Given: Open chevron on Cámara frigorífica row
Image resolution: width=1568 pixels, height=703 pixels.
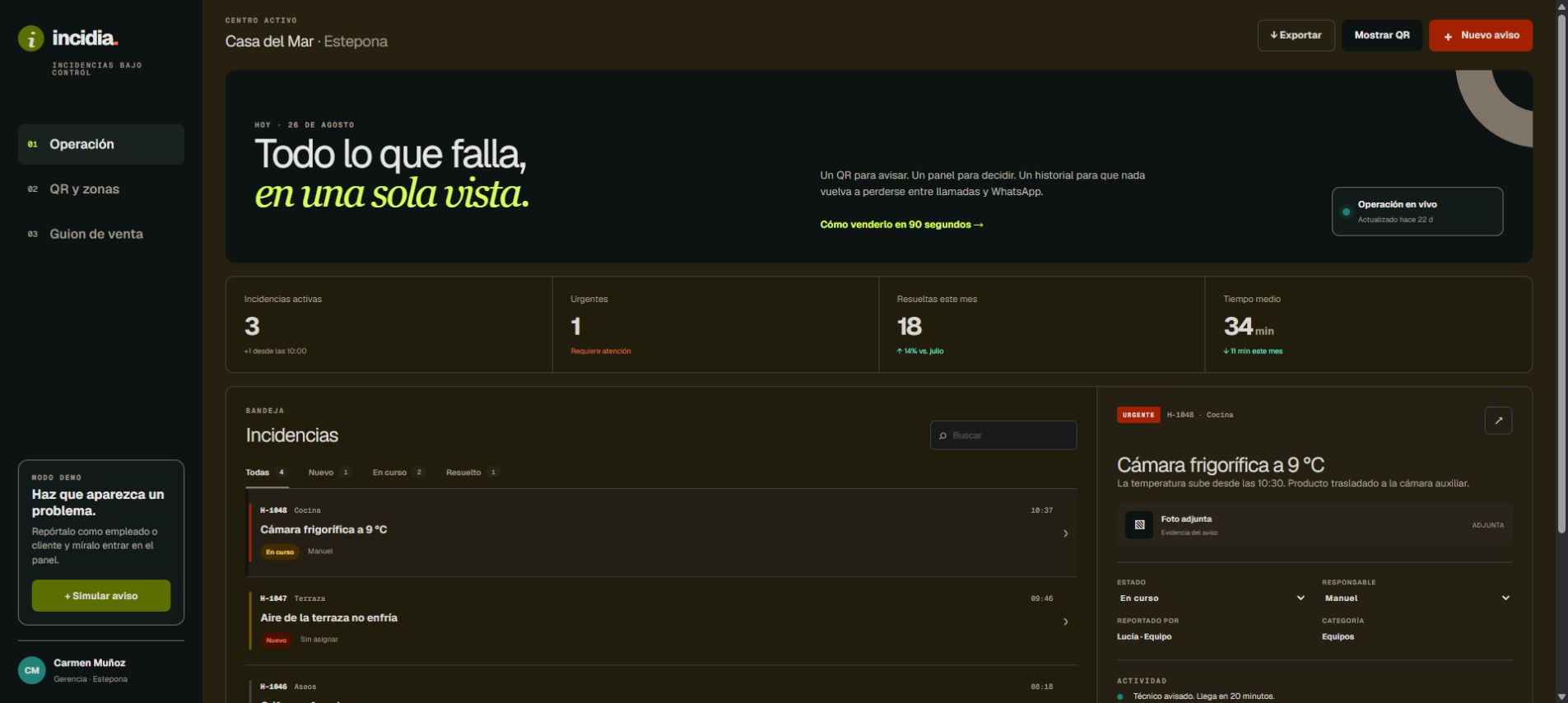Looking at the screenshot, I should click(x=1065, y=533).
